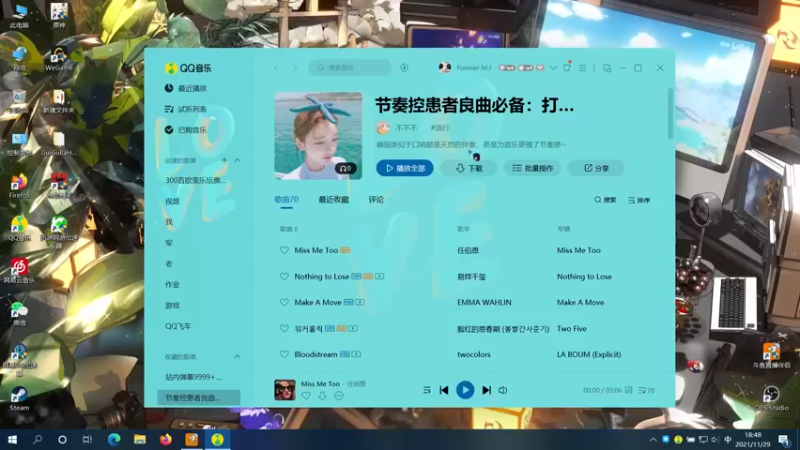
Task: Click the vertical scrollbar of the playlist page
Action: click(670, 113)
